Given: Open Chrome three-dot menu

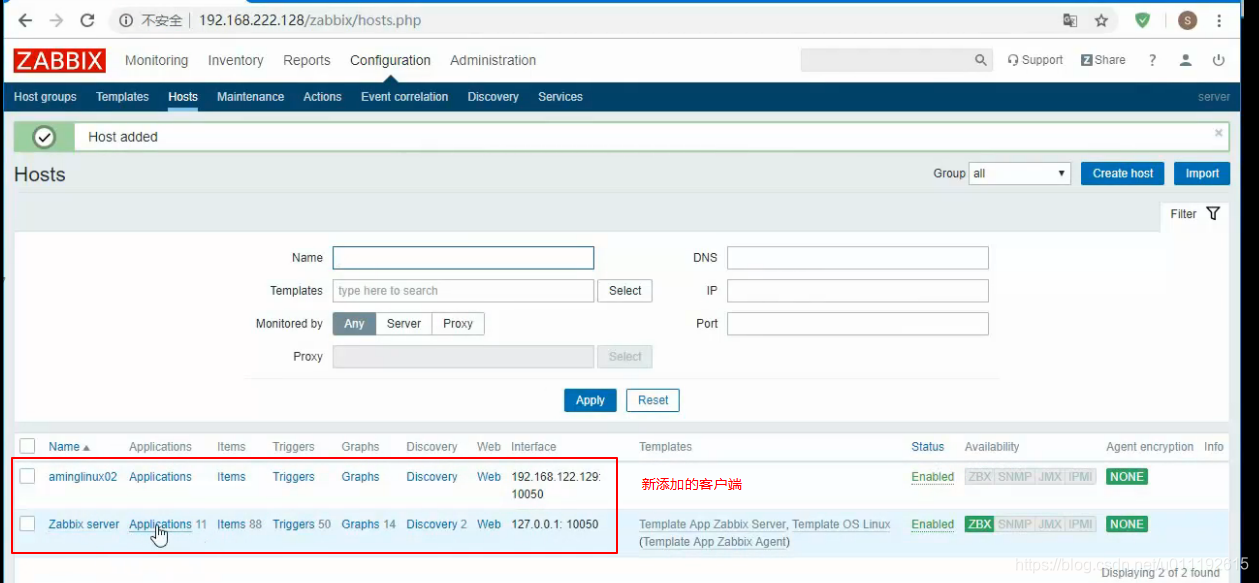Looking at the screenshot, I should [x=1219, y=20].
